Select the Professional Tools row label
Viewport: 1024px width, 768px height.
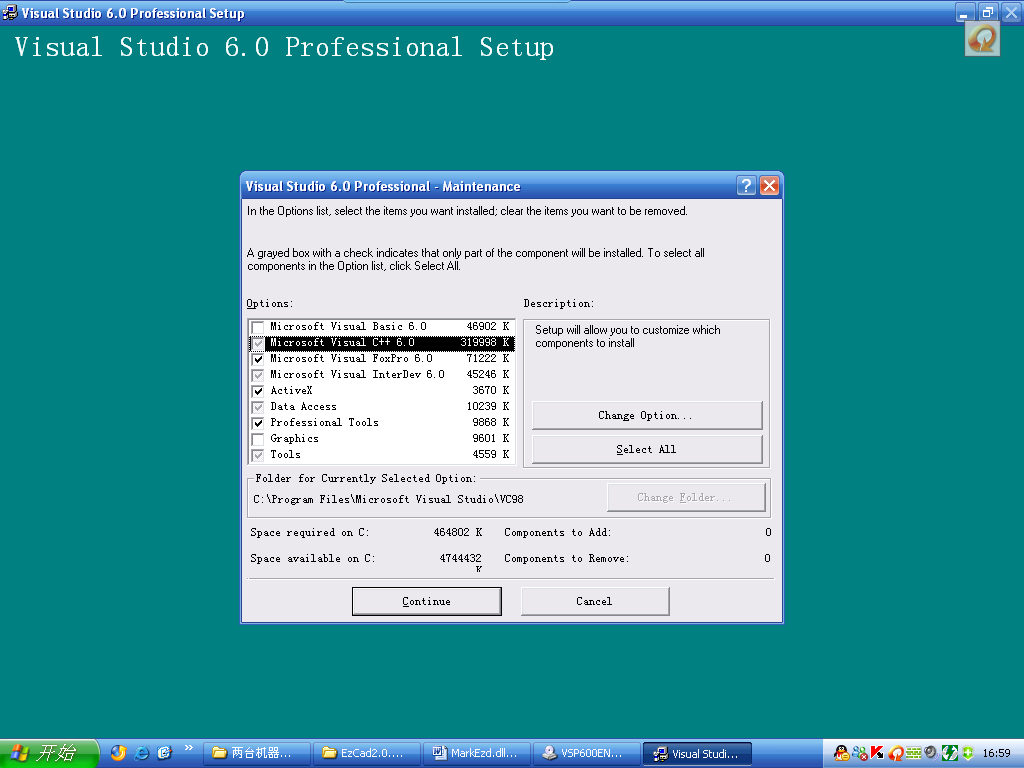coord(325,423)
